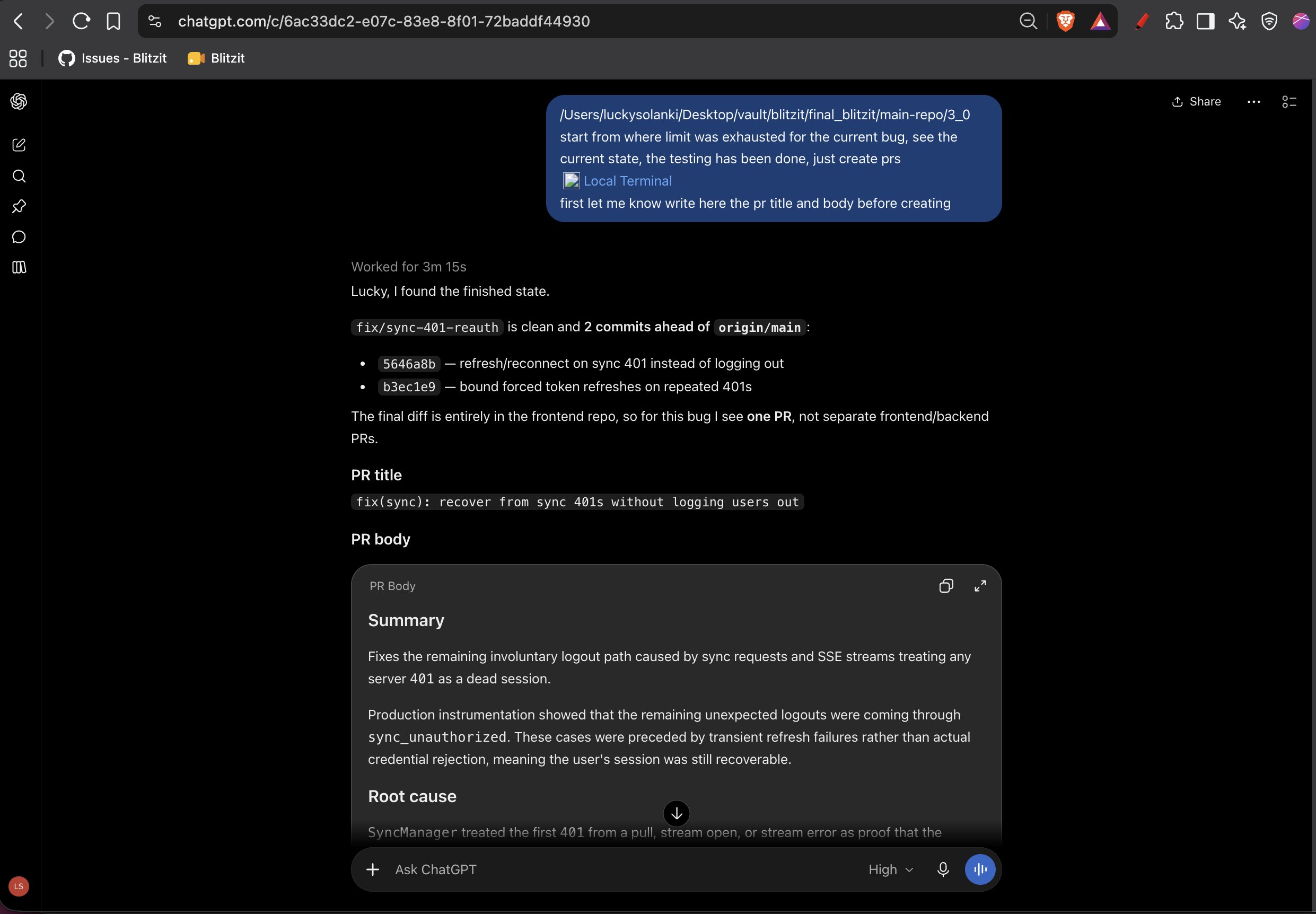The width and height of the screenshot is (1316, 914).
Task: Jump to bottom with the down arrow button
Action: (x=677, y=813)
